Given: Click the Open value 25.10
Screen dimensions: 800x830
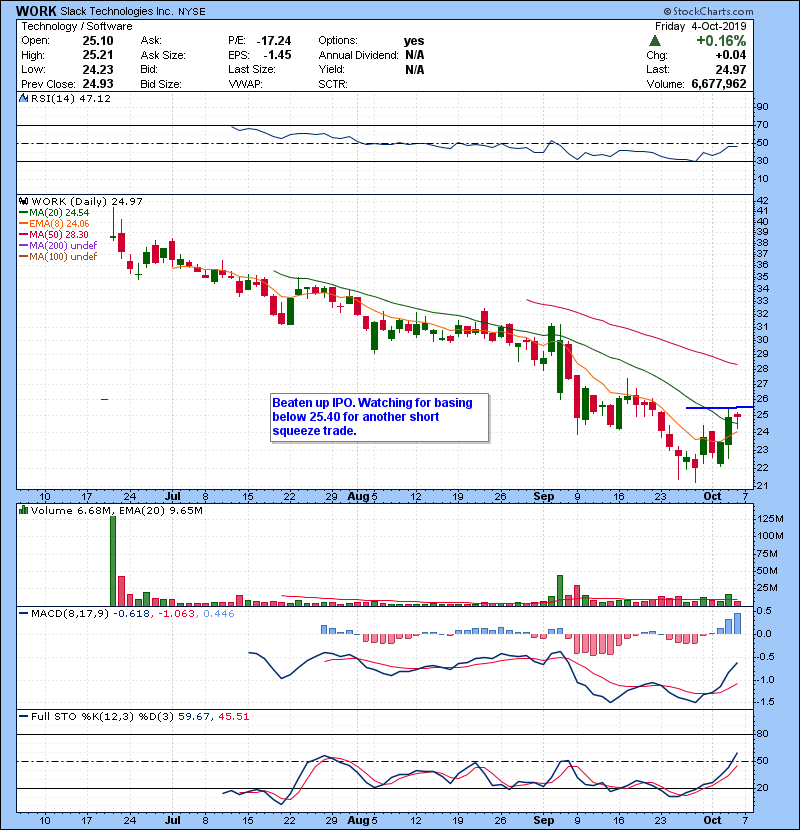Looking at the screenshot, I should (98, 41).
